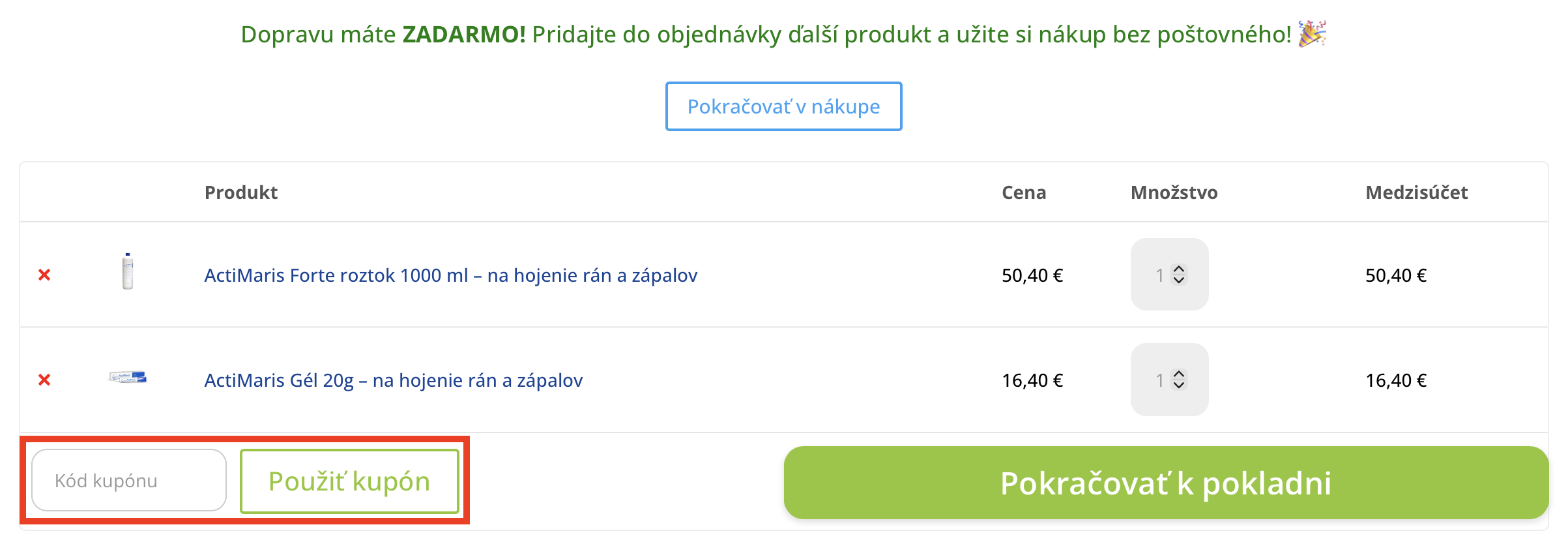Image resolution: width=1568 pixels, height=544 pixels.
Task: Click Pokračovať v nákupe button
Action: (x=783, y=106)
